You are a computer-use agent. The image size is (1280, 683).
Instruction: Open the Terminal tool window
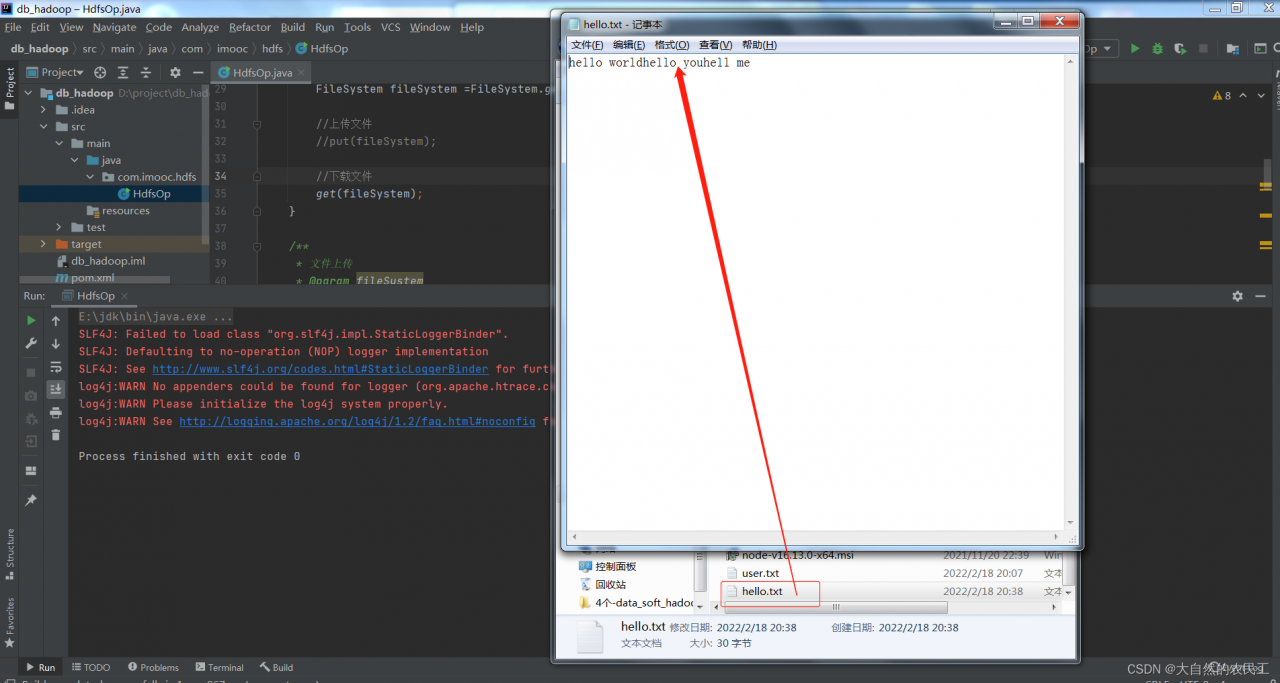(x=219, y=667)
